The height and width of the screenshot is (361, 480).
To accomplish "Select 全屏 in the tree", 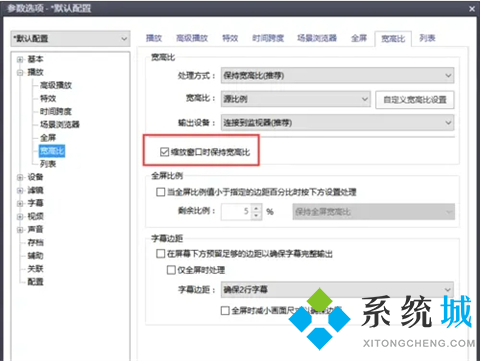I will [48, 138].
